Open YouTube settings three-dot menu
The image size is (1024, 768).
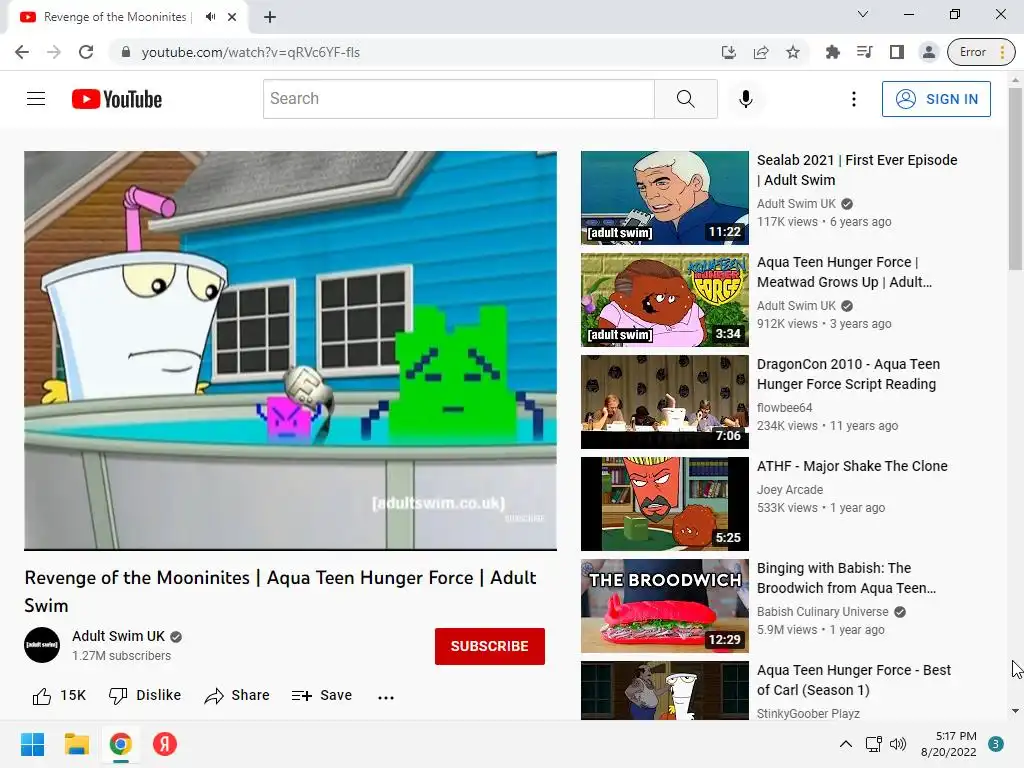point(854,99)
